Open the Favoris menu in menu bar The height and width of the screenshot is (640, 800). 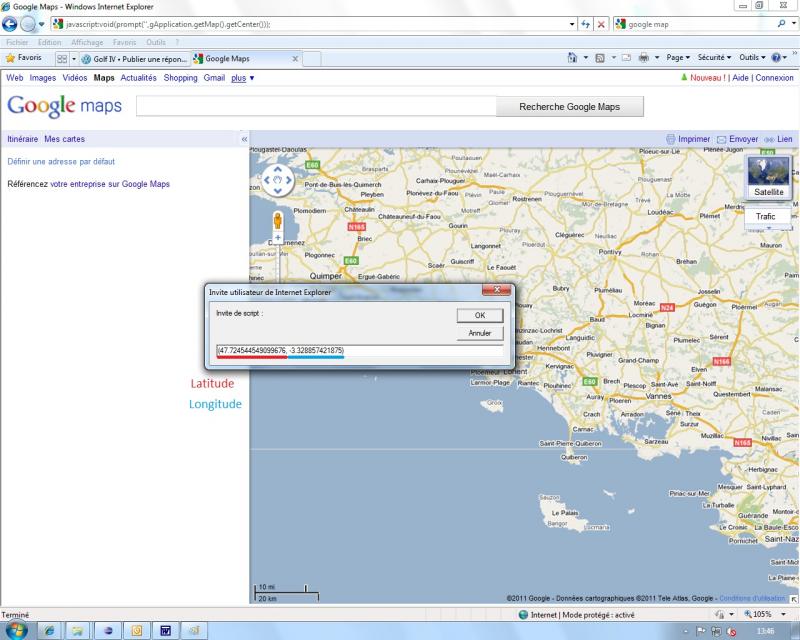tap(124, 42)
